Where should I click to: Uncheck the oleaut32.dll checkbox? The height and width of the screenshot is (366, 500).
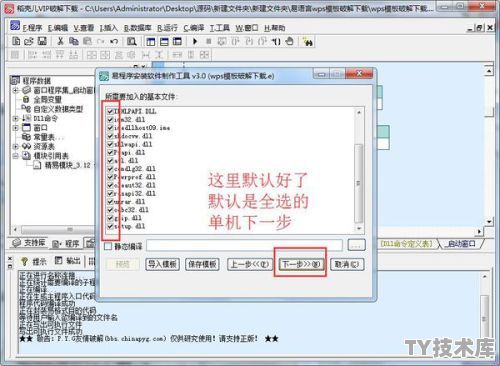click(x=110, y=185)
